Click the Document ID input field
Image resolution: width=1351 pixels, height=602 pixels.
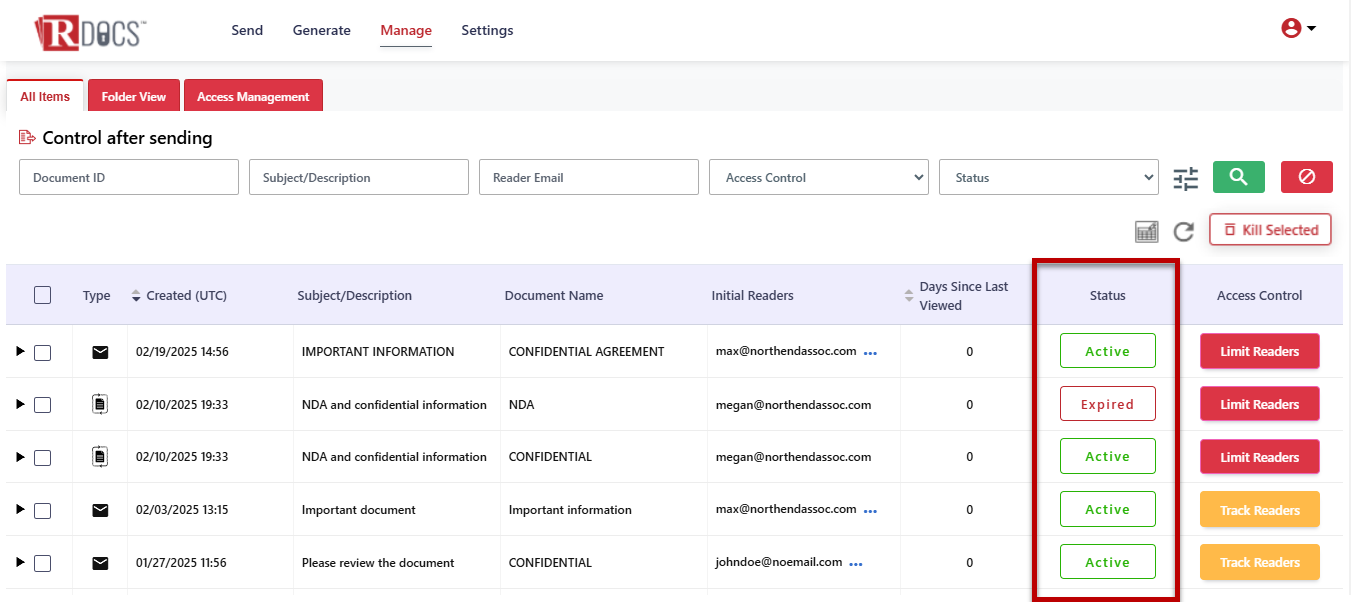click(129, 177)
